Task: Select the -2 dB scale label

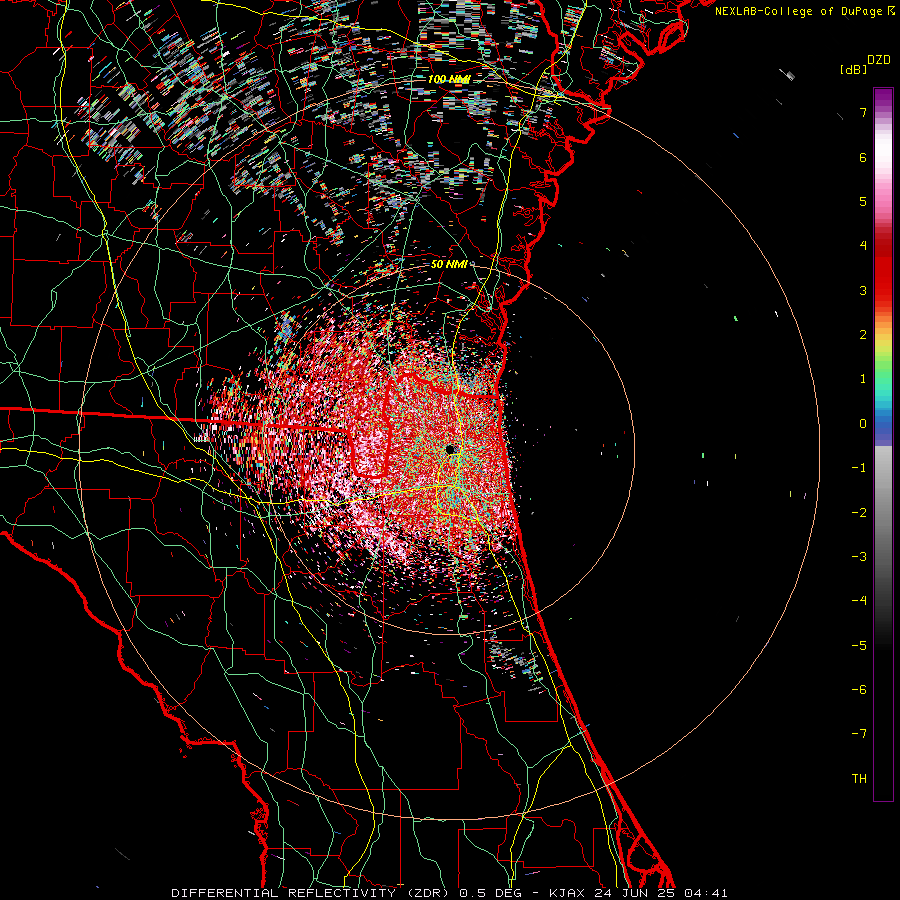Action: pyautogui.click(x=859, y=513)
